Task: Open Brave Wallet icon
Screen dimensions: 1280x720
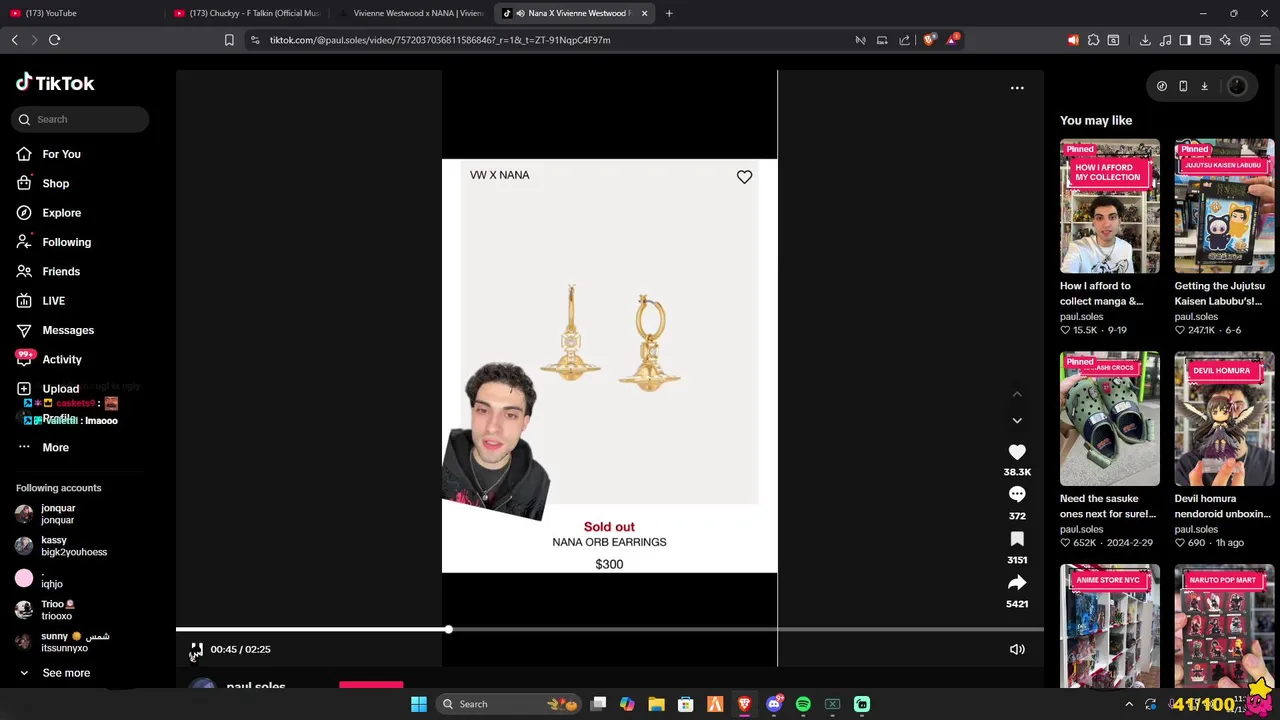Action: [1205, 40]
